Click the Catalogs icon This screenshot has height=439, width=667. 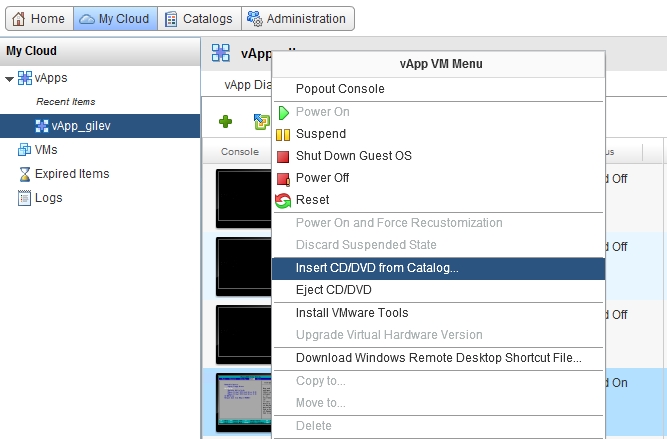pos(171,19)
